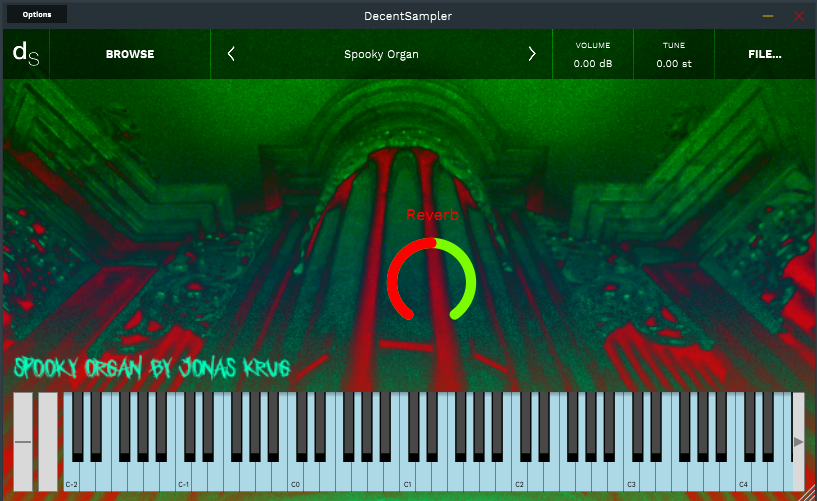Click the Tune 0.00 st control
Viewport: 817px width, 501px height.
[674, 55]
